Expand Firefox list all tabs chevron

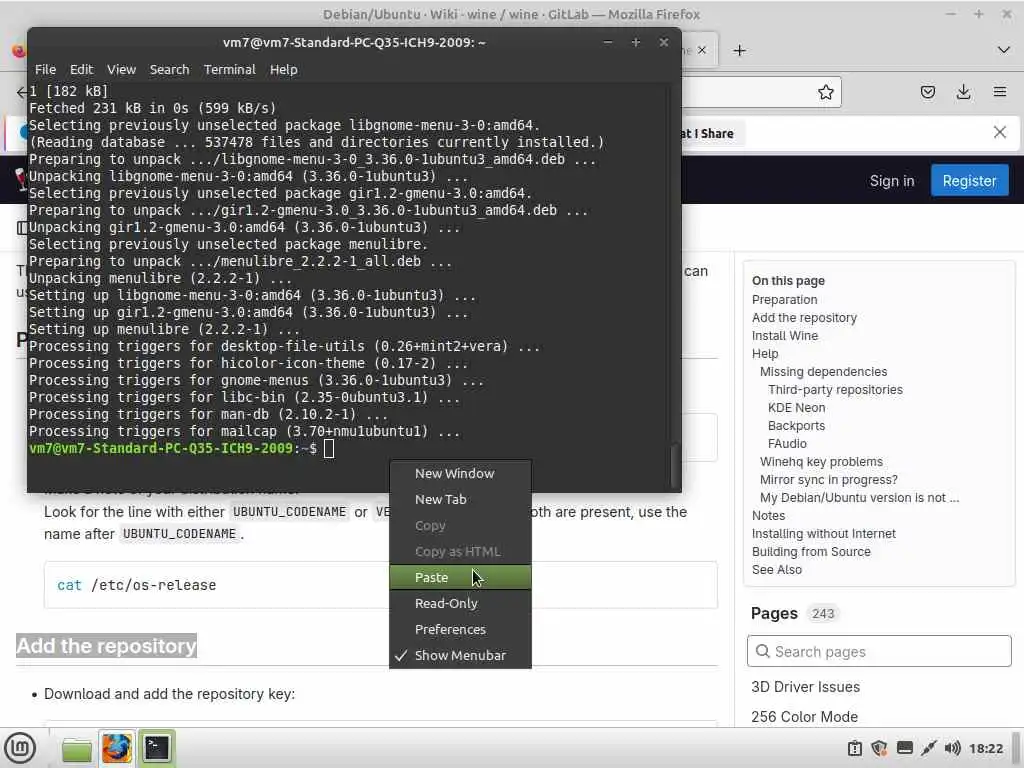1004,50
